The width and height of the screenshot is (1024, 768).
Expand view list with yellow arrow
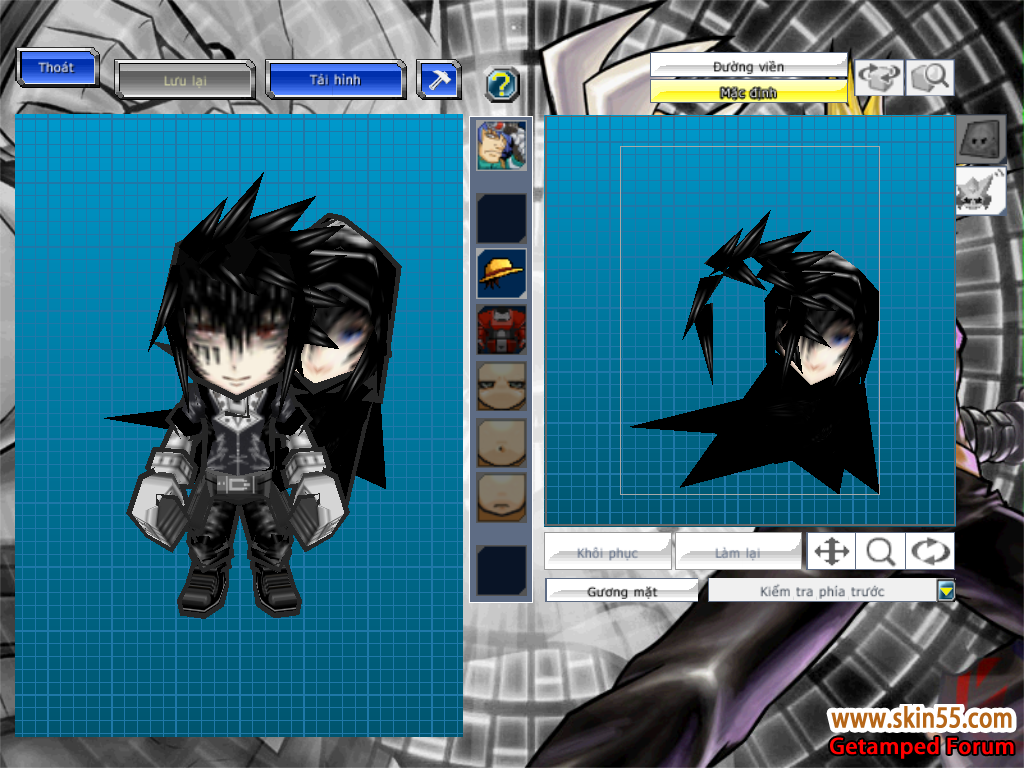click(946, 591)
